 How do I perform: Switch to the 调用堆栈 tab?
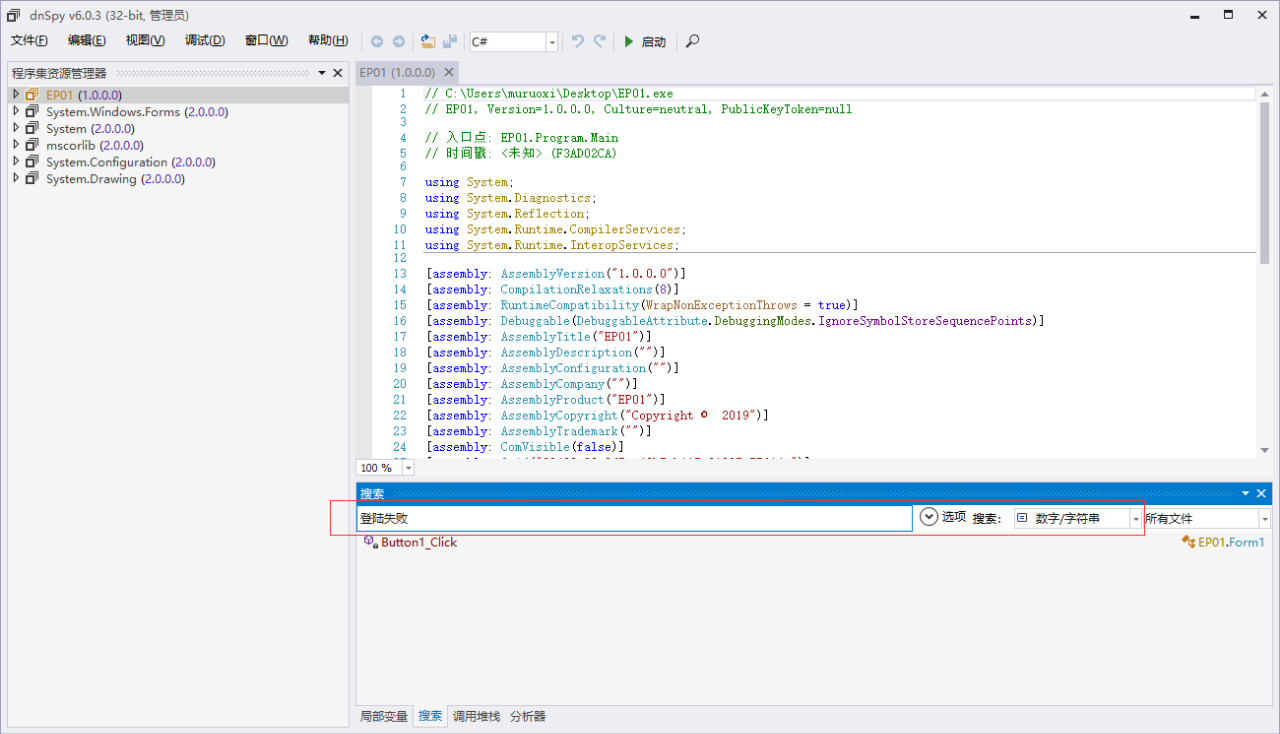coord(476,716)
